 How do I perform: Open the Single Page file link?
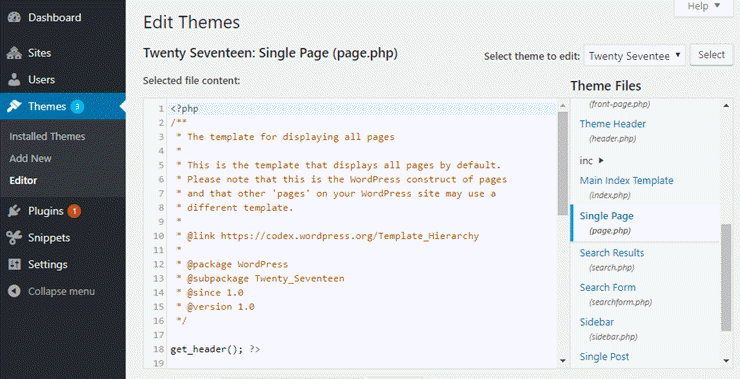pos(606,216)
